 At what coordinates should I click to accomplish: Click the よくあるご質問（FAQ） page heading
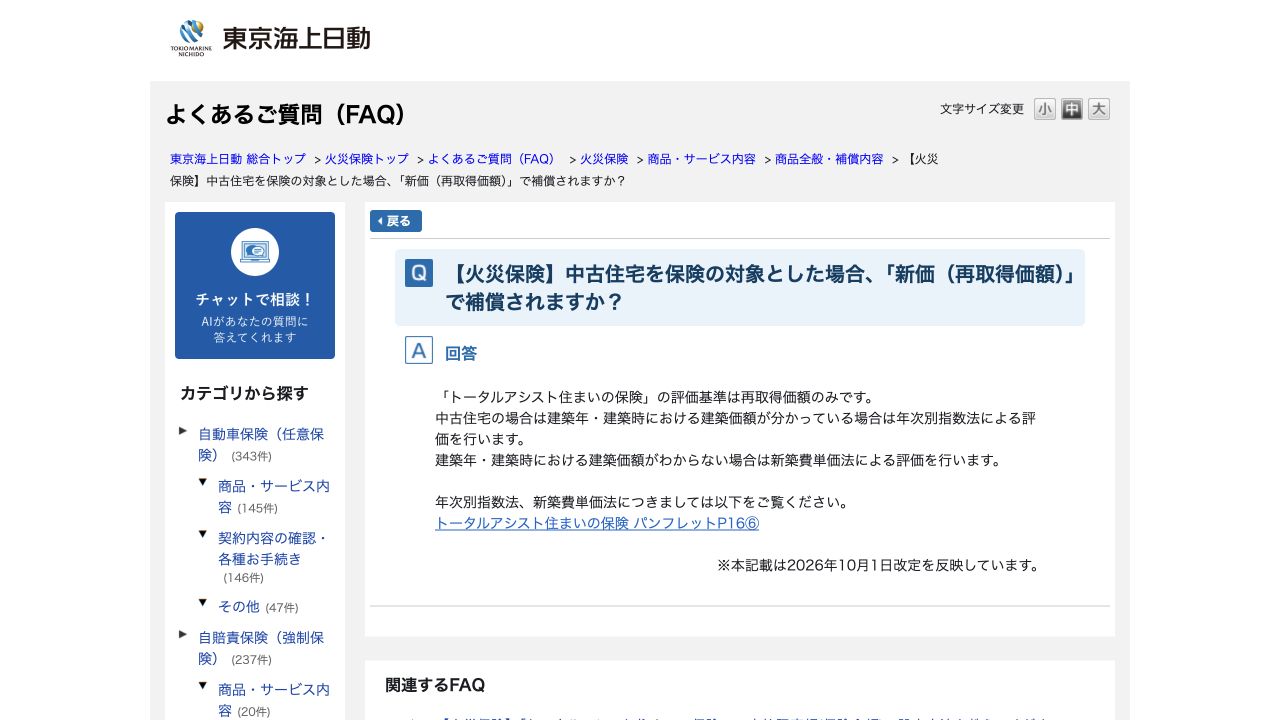click(286, 115)
